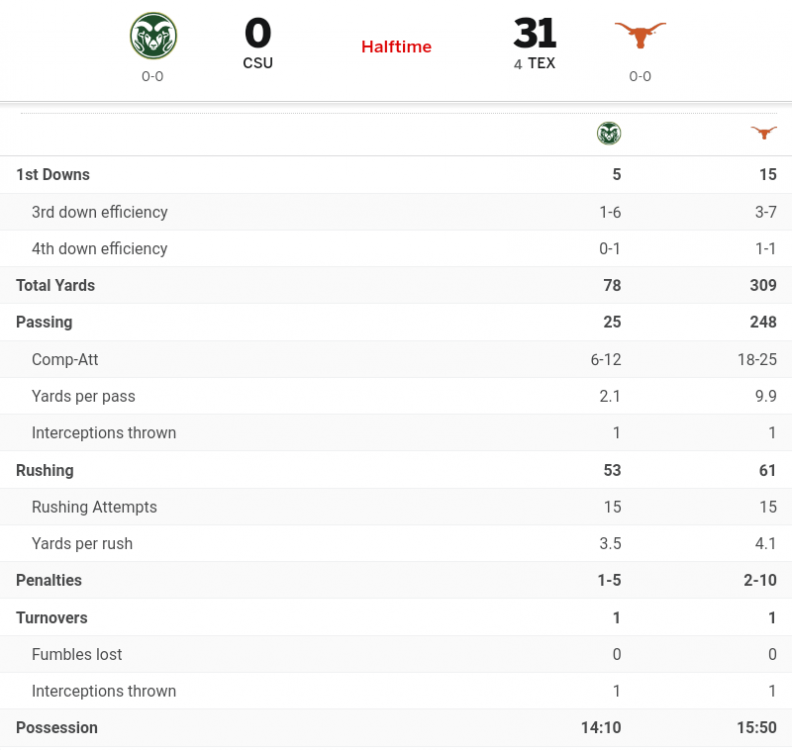Select the 1st Downs row label
792x750 pixels.
pos(53,175)
